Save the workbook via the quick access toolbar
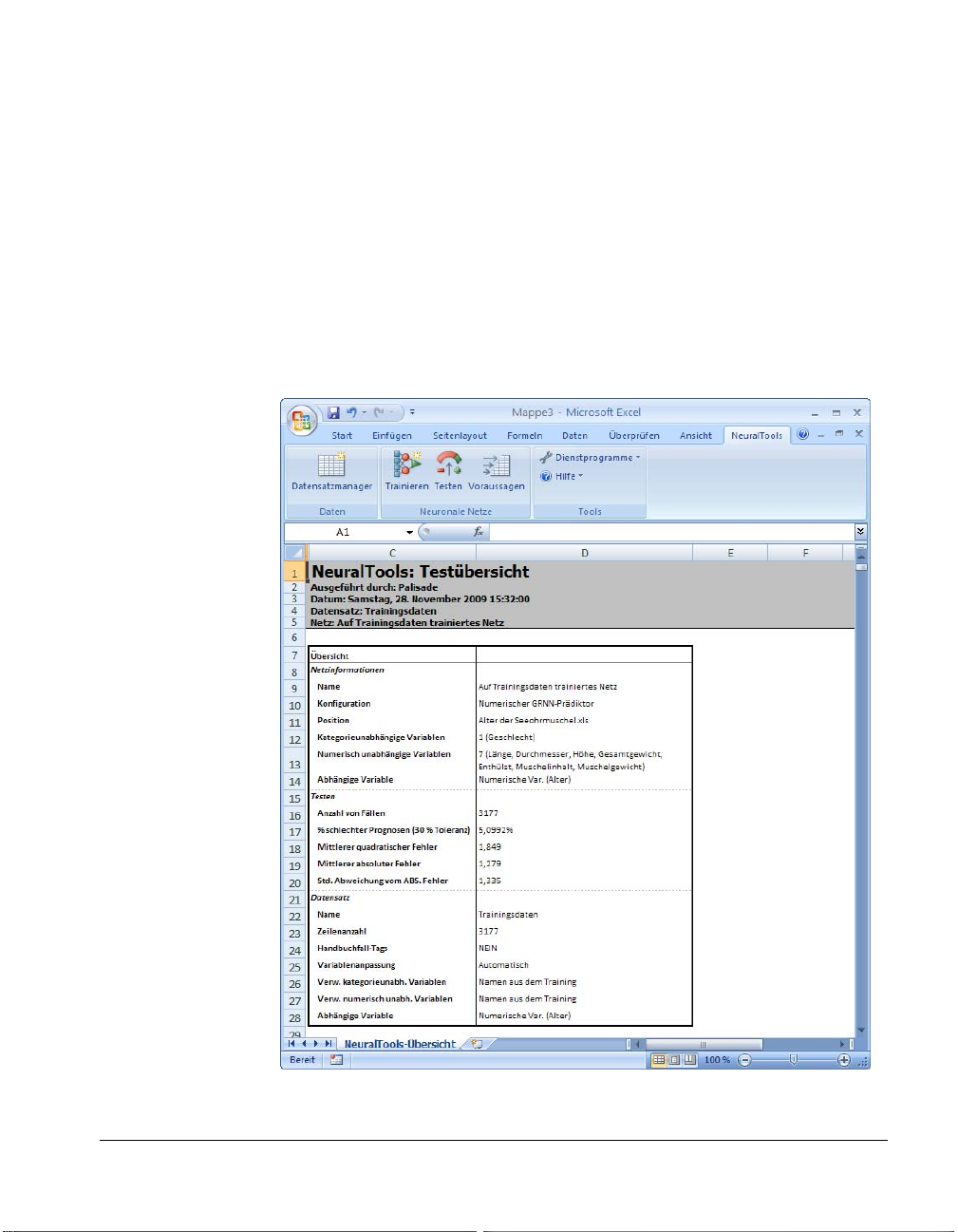Screen dimensions: 958x1232 333,412
